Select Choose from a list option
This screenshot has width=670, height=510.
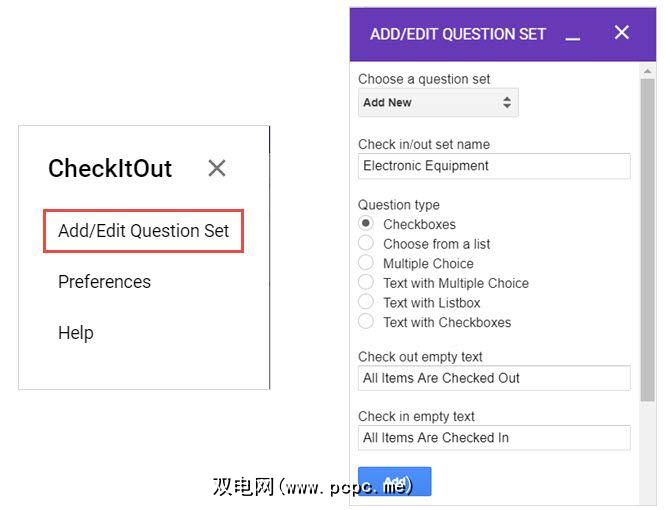366,244
